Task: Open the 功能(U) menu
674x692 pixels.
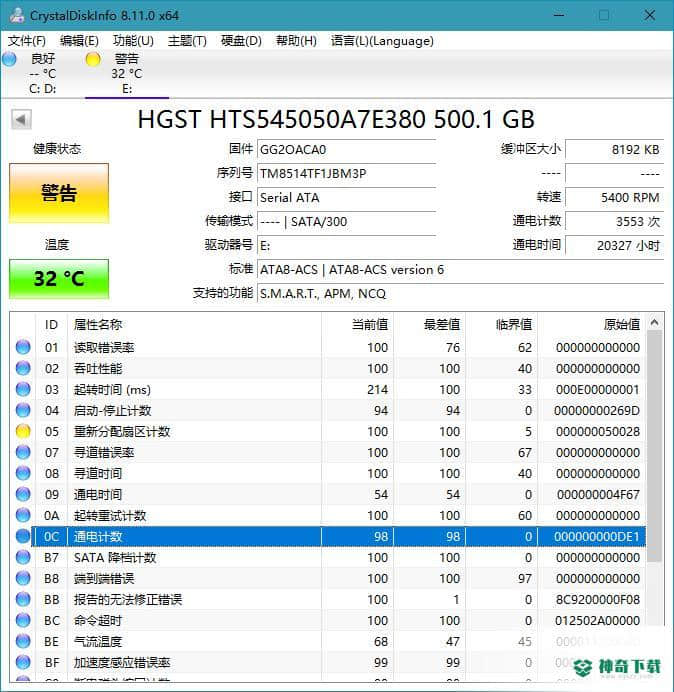Action: pos(133,41)
